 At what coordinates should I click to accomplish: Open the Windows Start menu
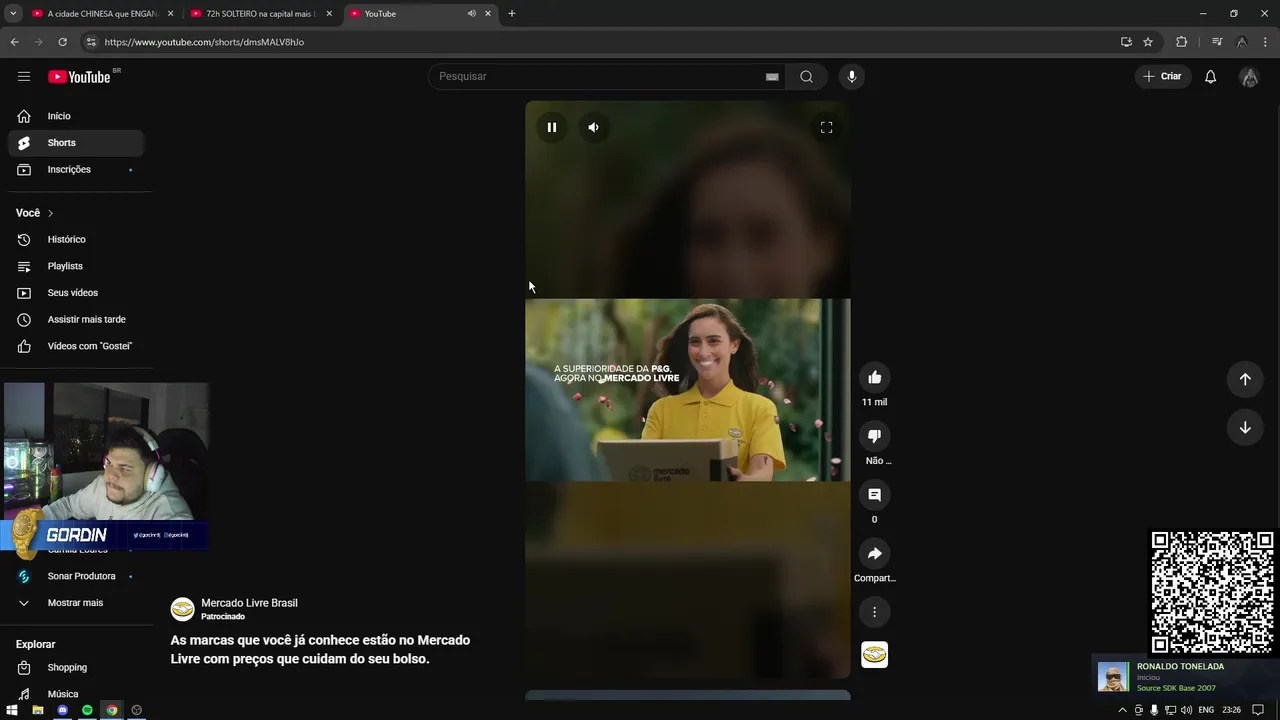click(12, 710)
